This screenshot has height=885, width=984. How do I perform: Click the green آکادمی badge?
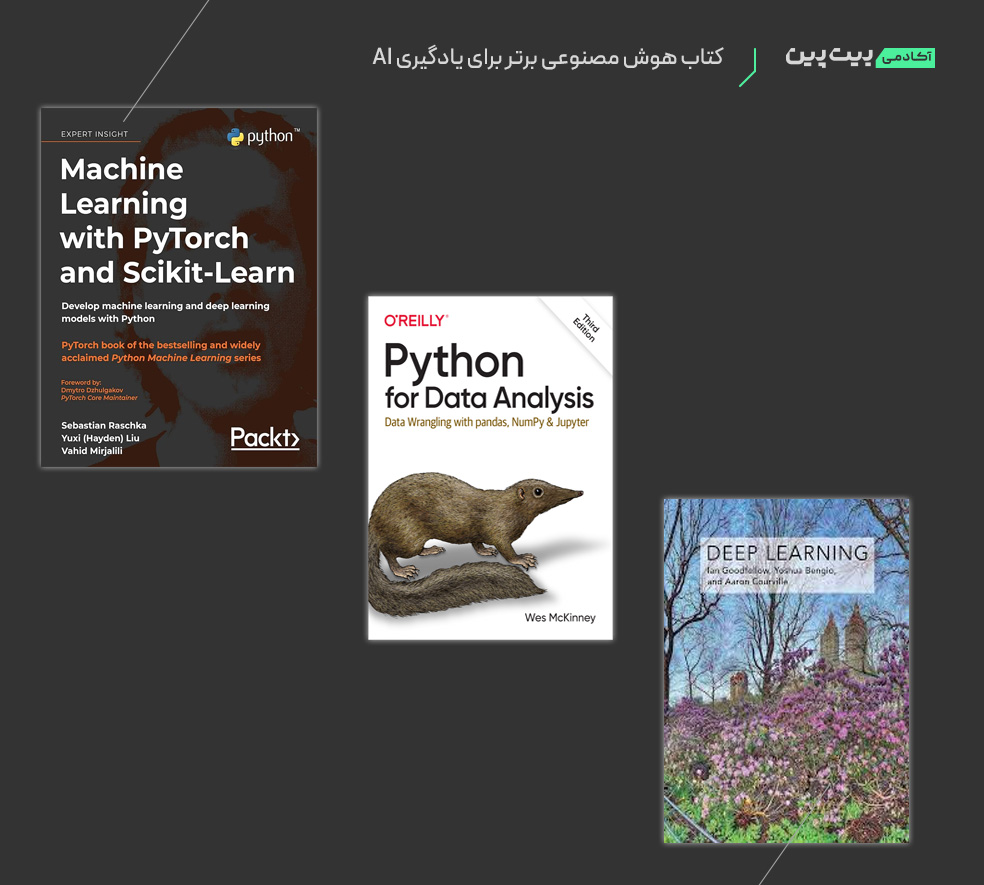tap(908, 57)
